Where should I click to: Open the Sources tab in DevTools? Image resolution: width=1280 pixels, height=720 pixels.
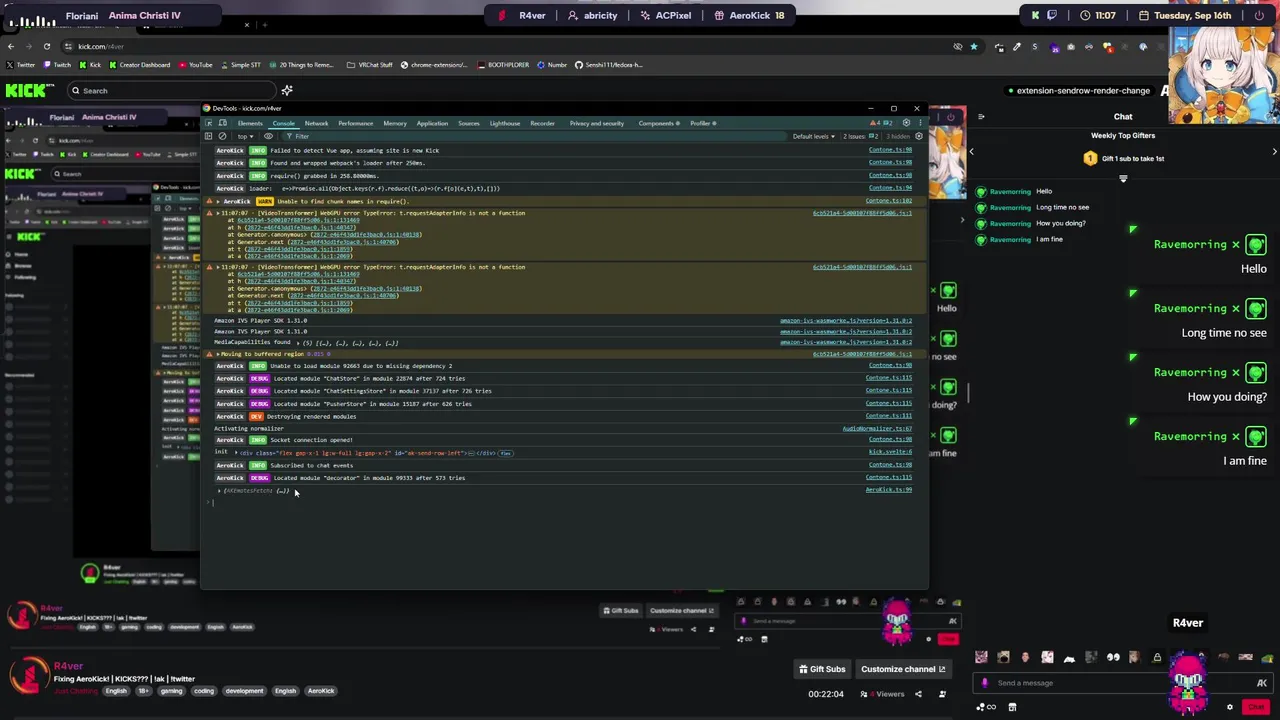pos(468,123)
